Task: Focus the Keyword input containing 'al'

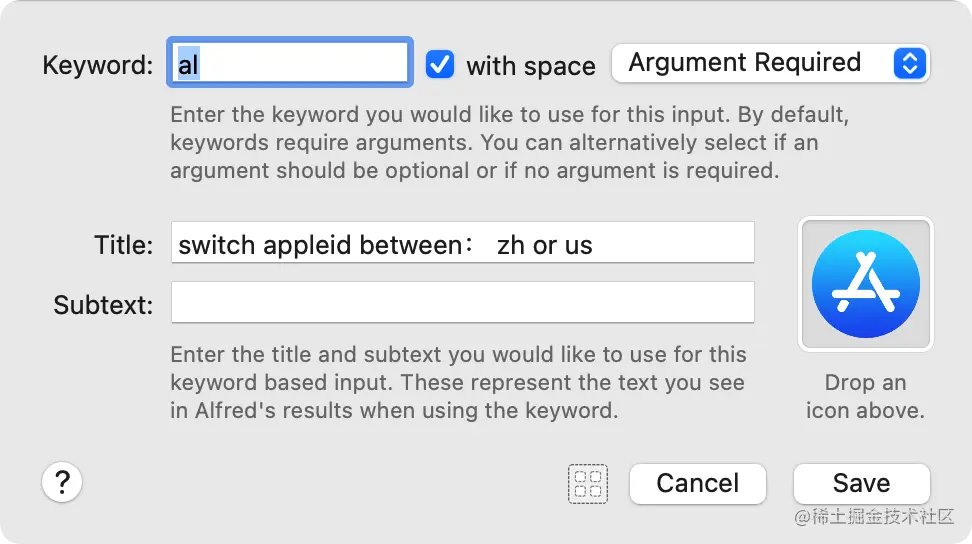Action: click(290, 64)
